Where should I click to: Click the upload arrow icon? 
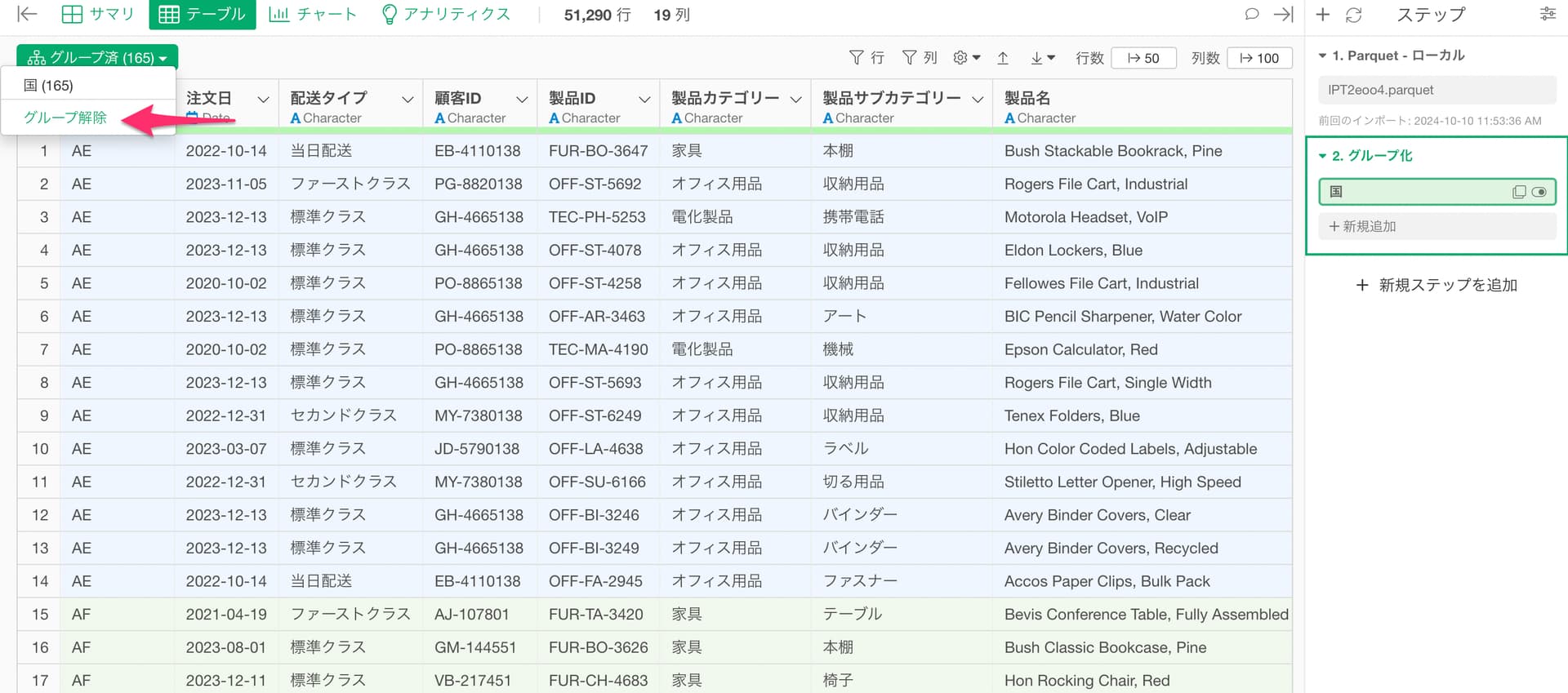1003,58
